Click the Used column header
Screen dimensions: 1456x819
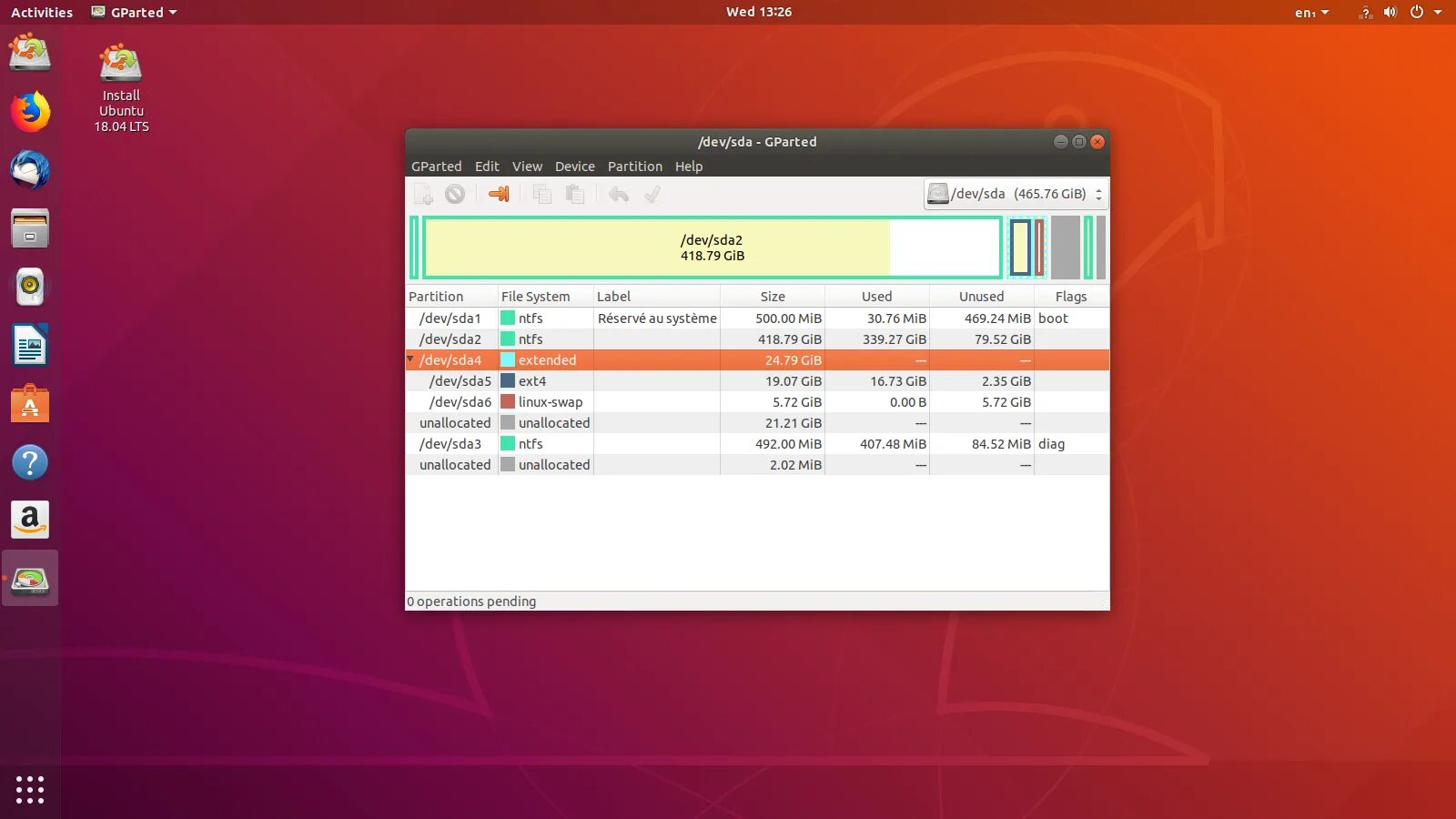[877, 297]
